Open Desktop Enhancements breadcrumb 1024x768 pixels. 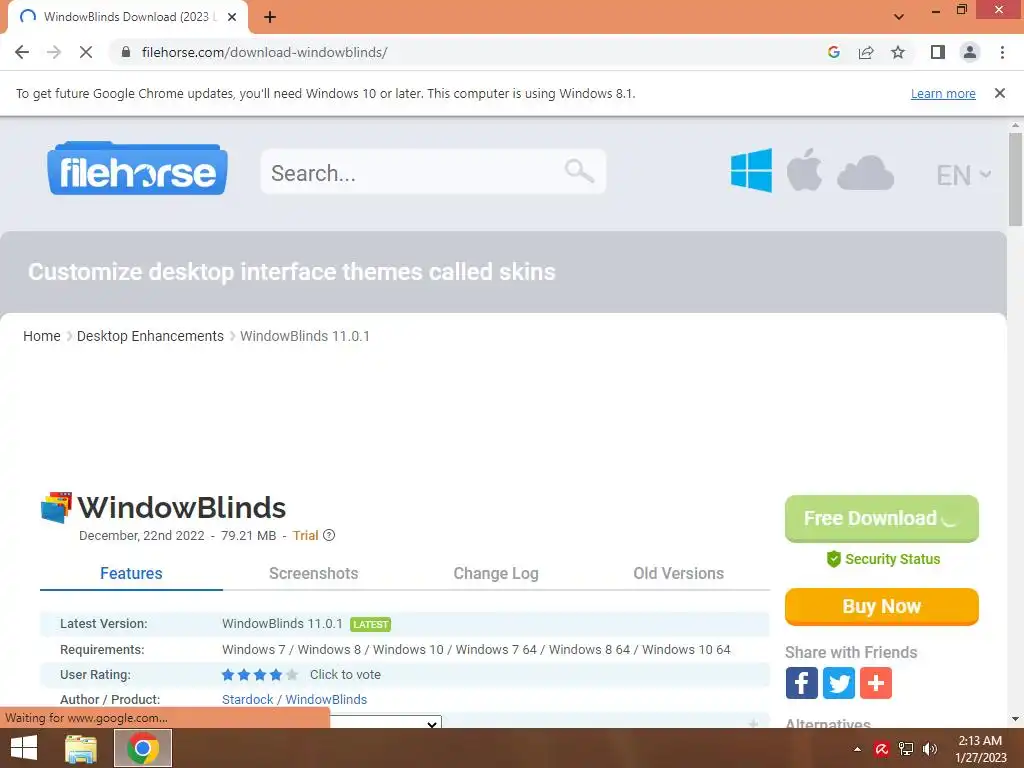pos(150,336)
